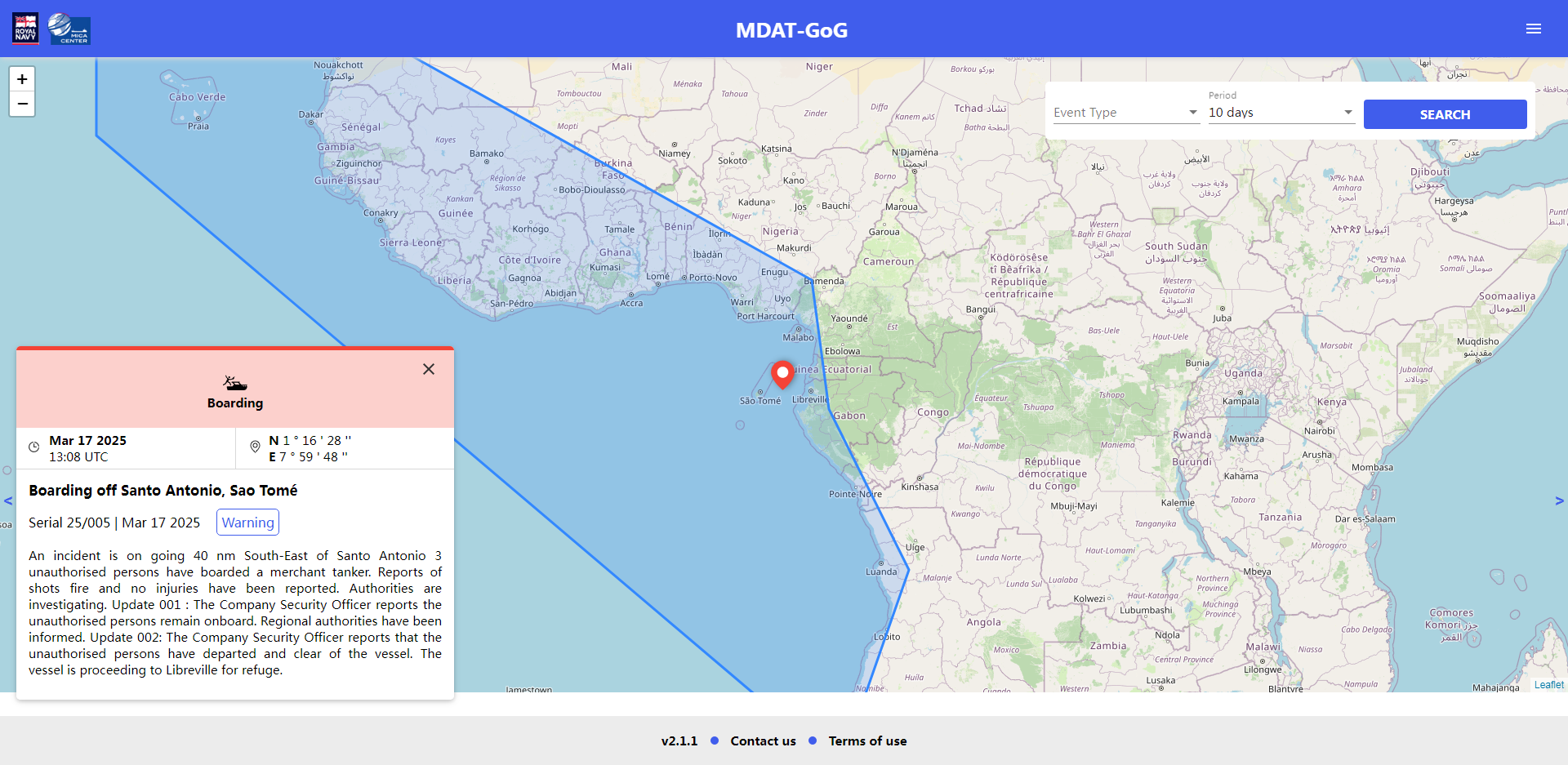Image resolution: width=1568 pixels, height=765 pixels.
Task: Click the boarding vessel icon
Action: (235, 382)
